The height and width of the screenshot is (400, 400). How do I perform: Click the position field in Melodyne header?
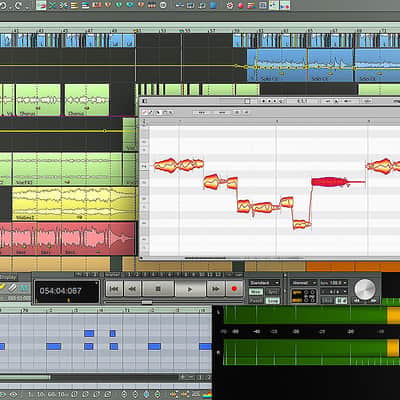[x=302, y=101]
